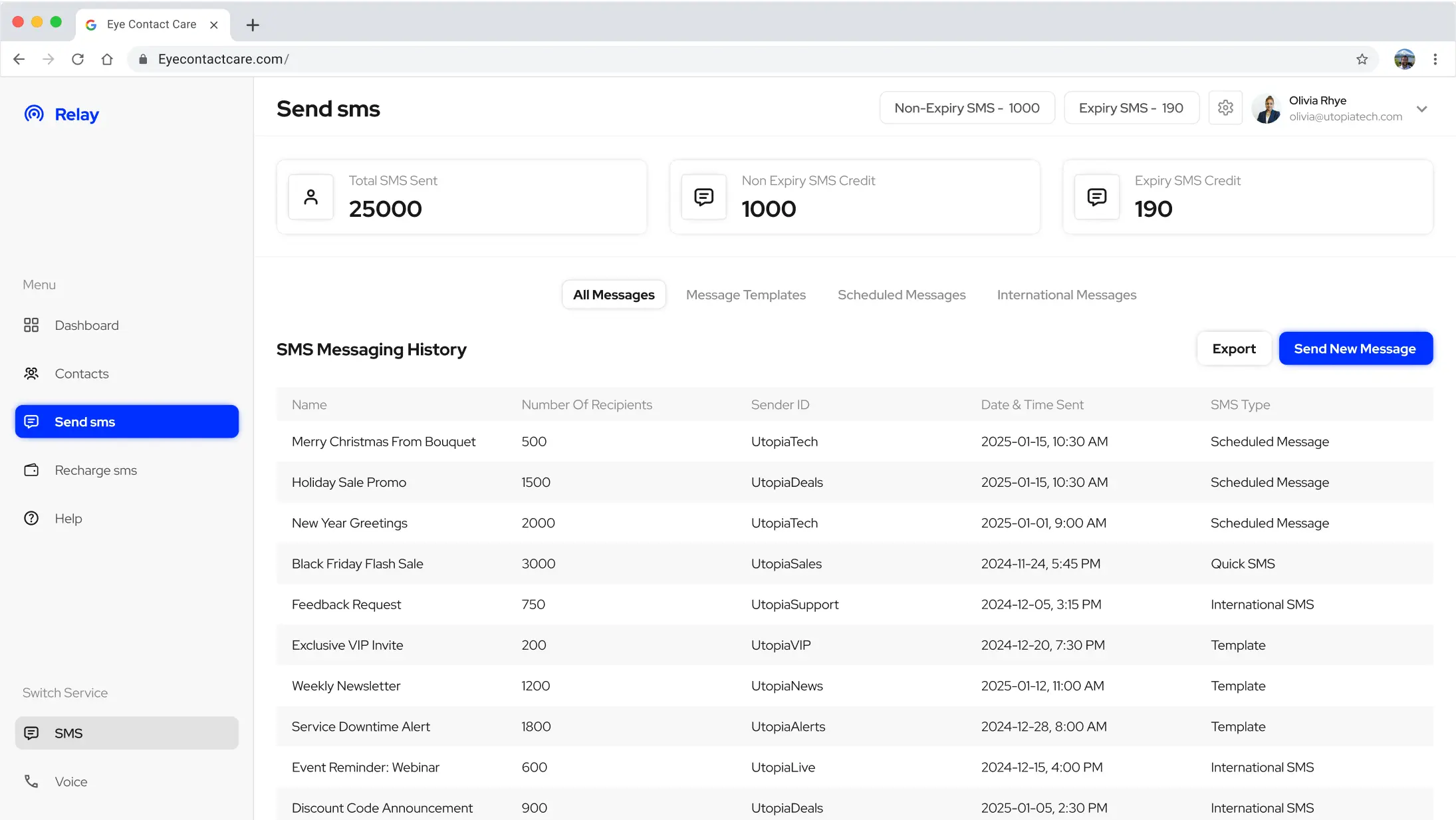
Task: Bookmark page with the star icon
Action: (x=1362, y=59)
